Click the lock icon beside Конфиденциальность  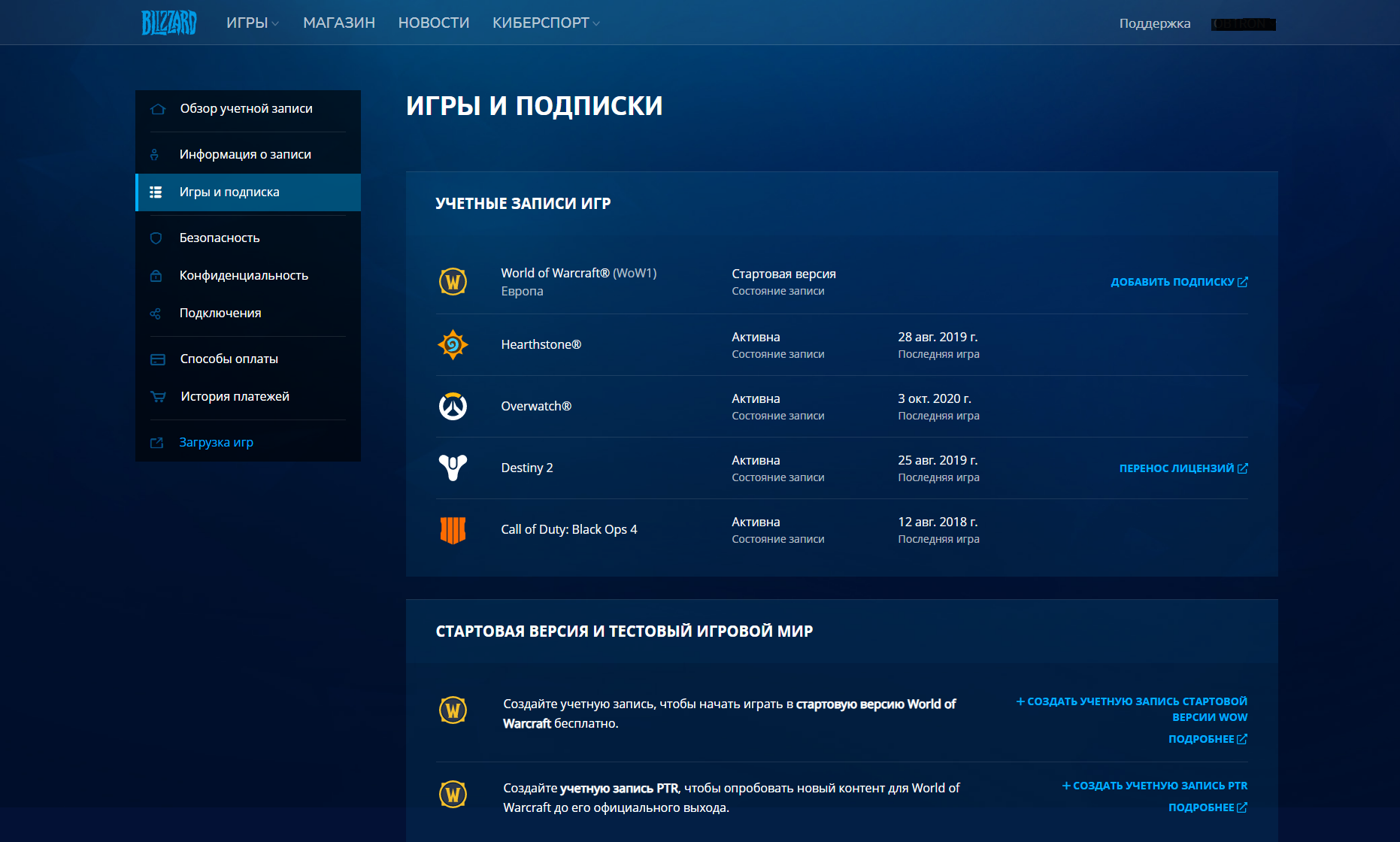click(x=156, y=276)
